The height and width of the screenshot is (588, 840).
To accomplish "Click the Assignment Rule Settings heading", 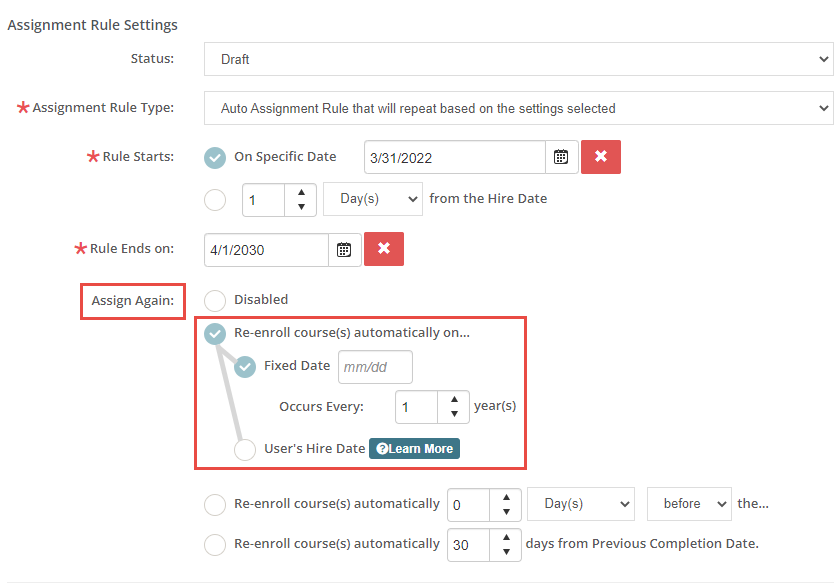I will (92, 25).
